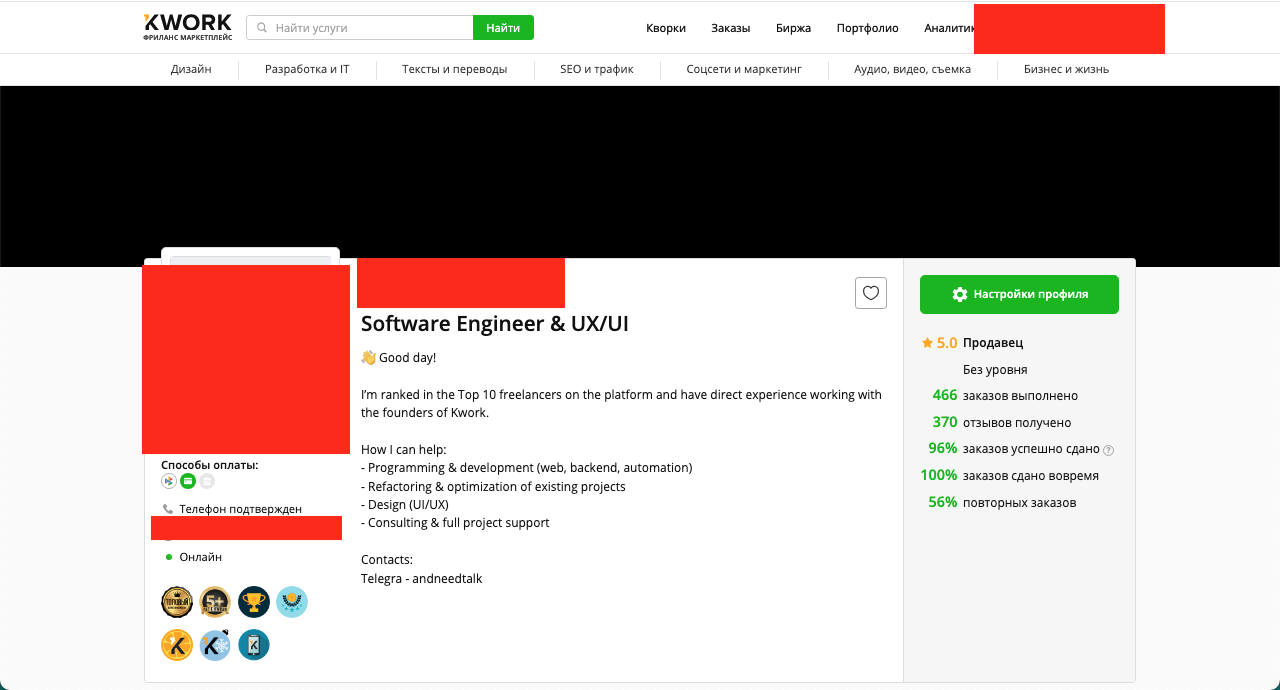1280x690 pixels.
Task: Click the green bank card payment icon
Action: 188,481
